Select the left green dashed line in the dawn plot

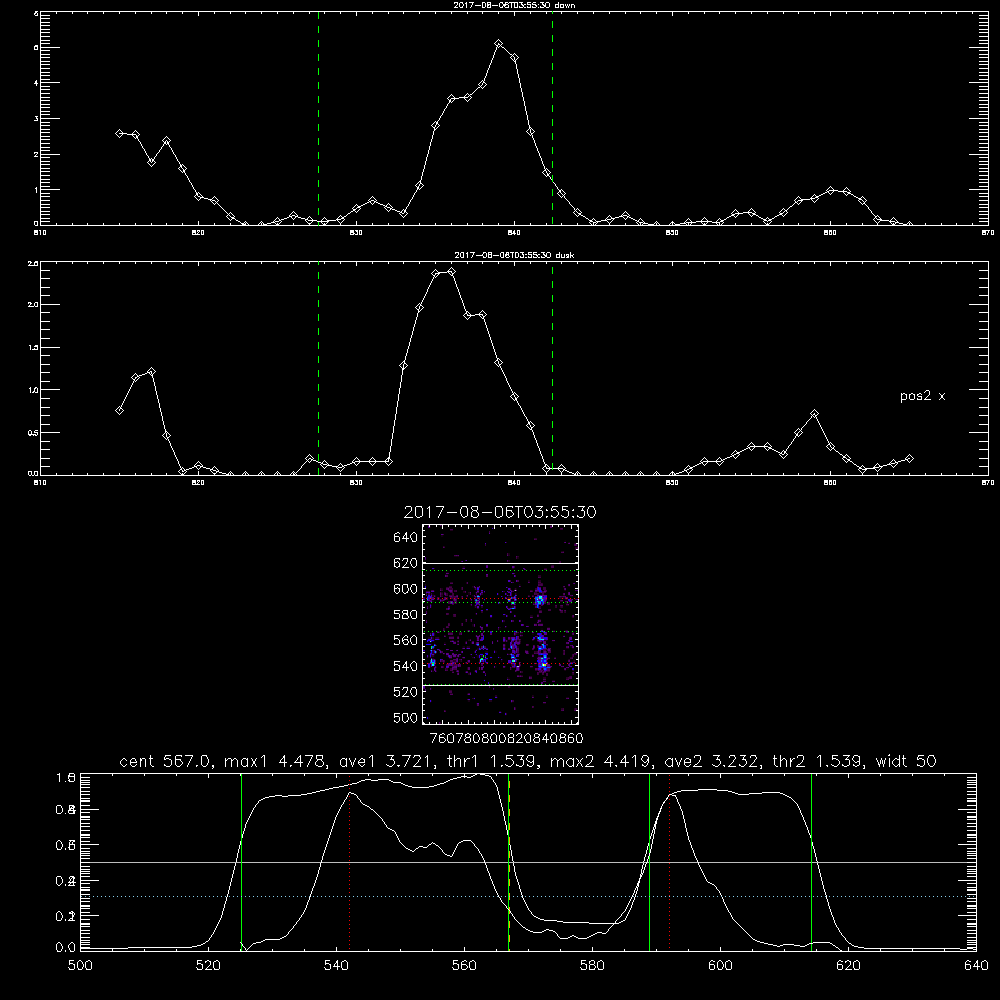click(x=318, y=118)
